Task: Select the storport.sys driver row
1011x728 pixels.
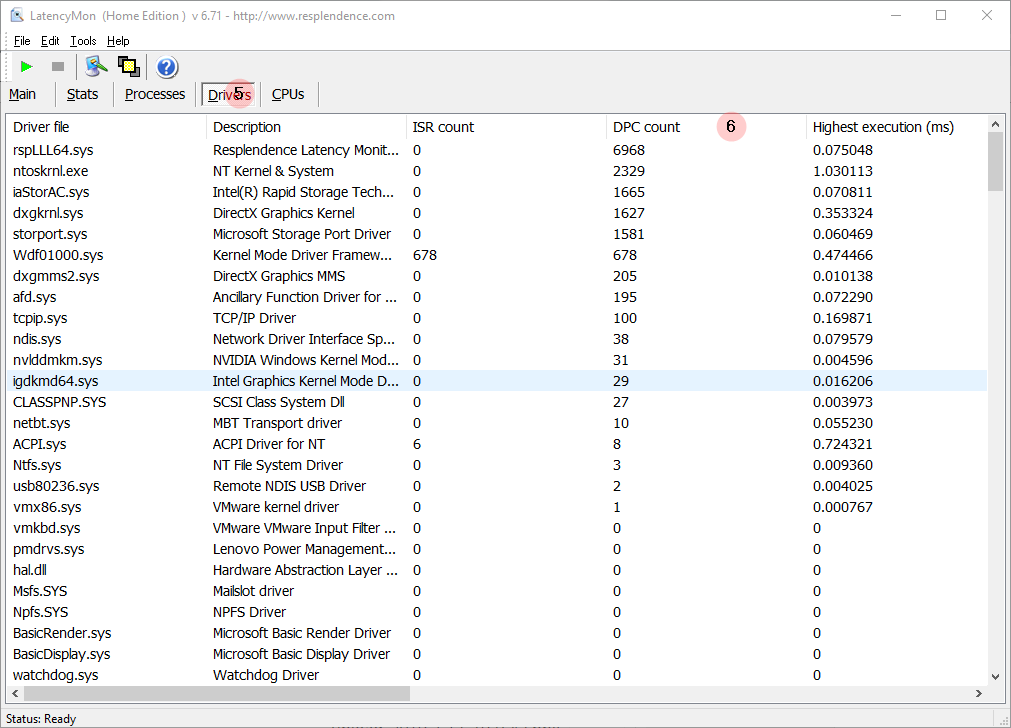Action: [496, 234]
